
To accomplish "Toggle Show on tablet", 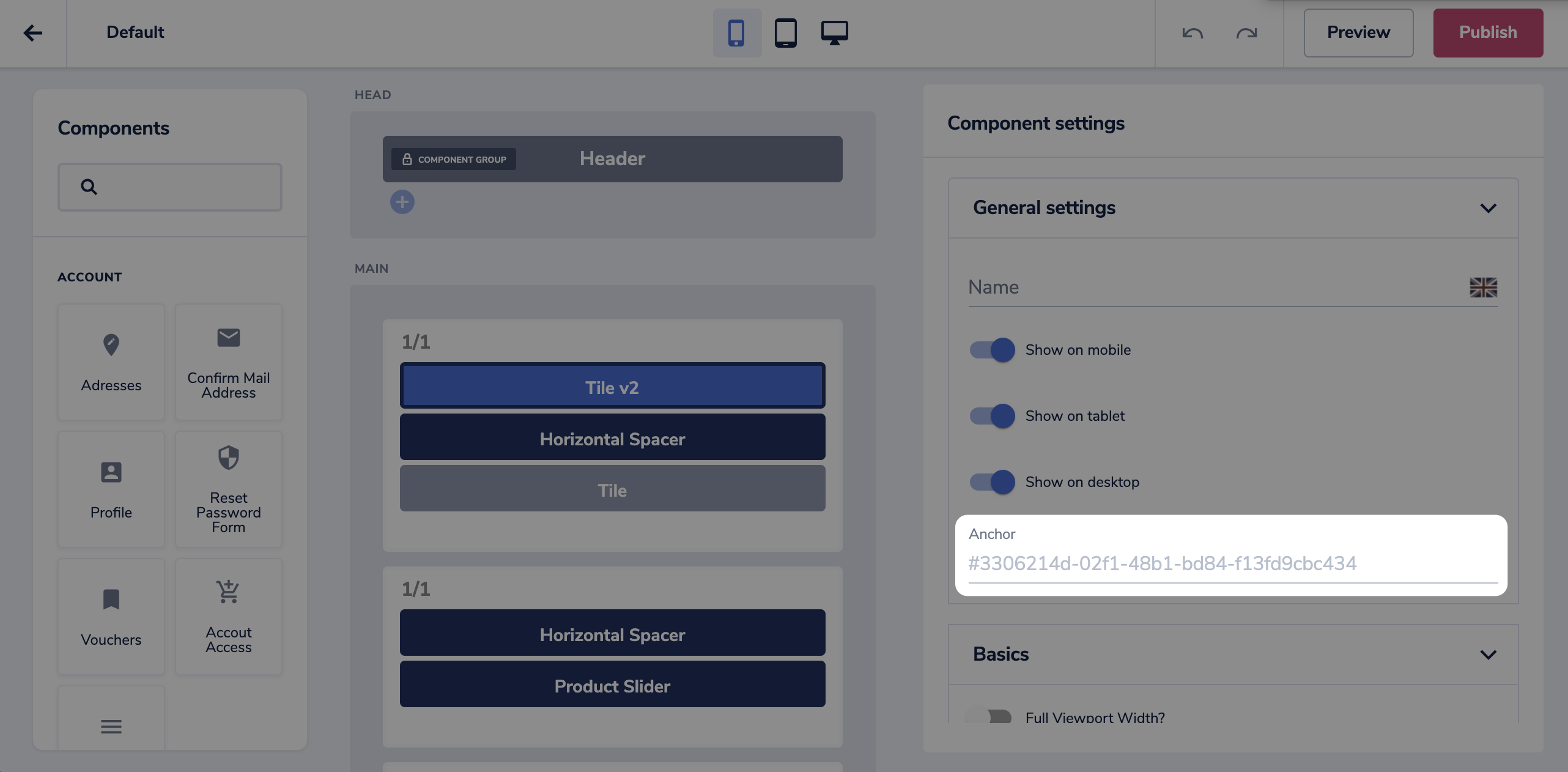I will pos(992,416).
